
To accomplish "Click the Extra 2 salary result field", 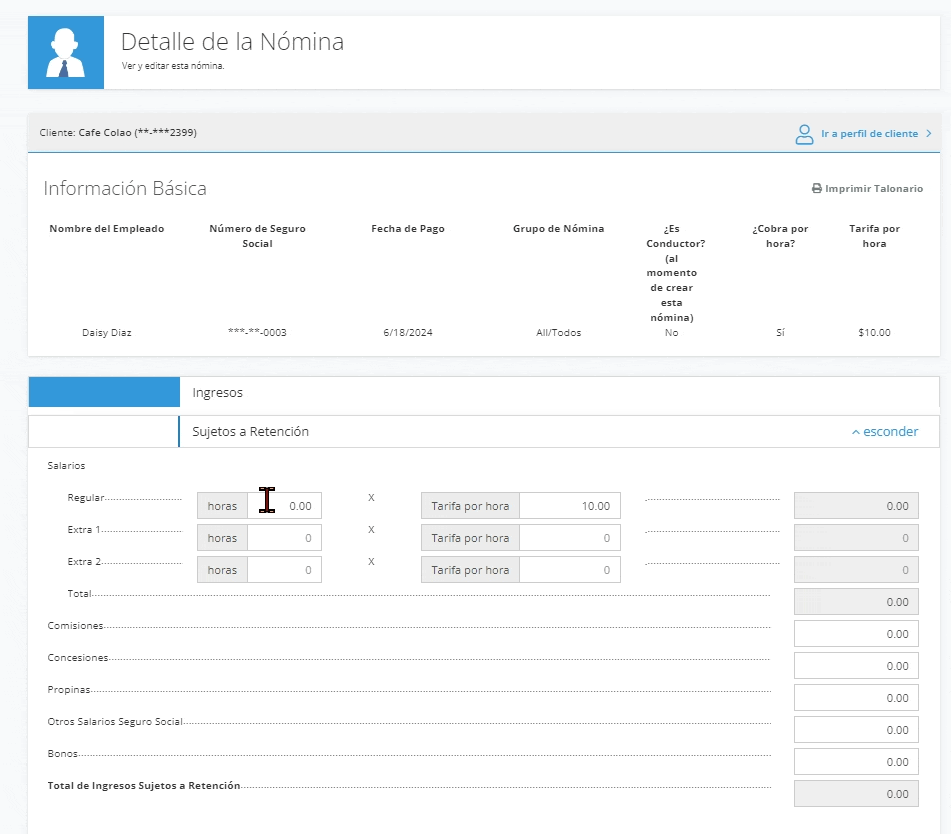I will click(x=856, y=570).
